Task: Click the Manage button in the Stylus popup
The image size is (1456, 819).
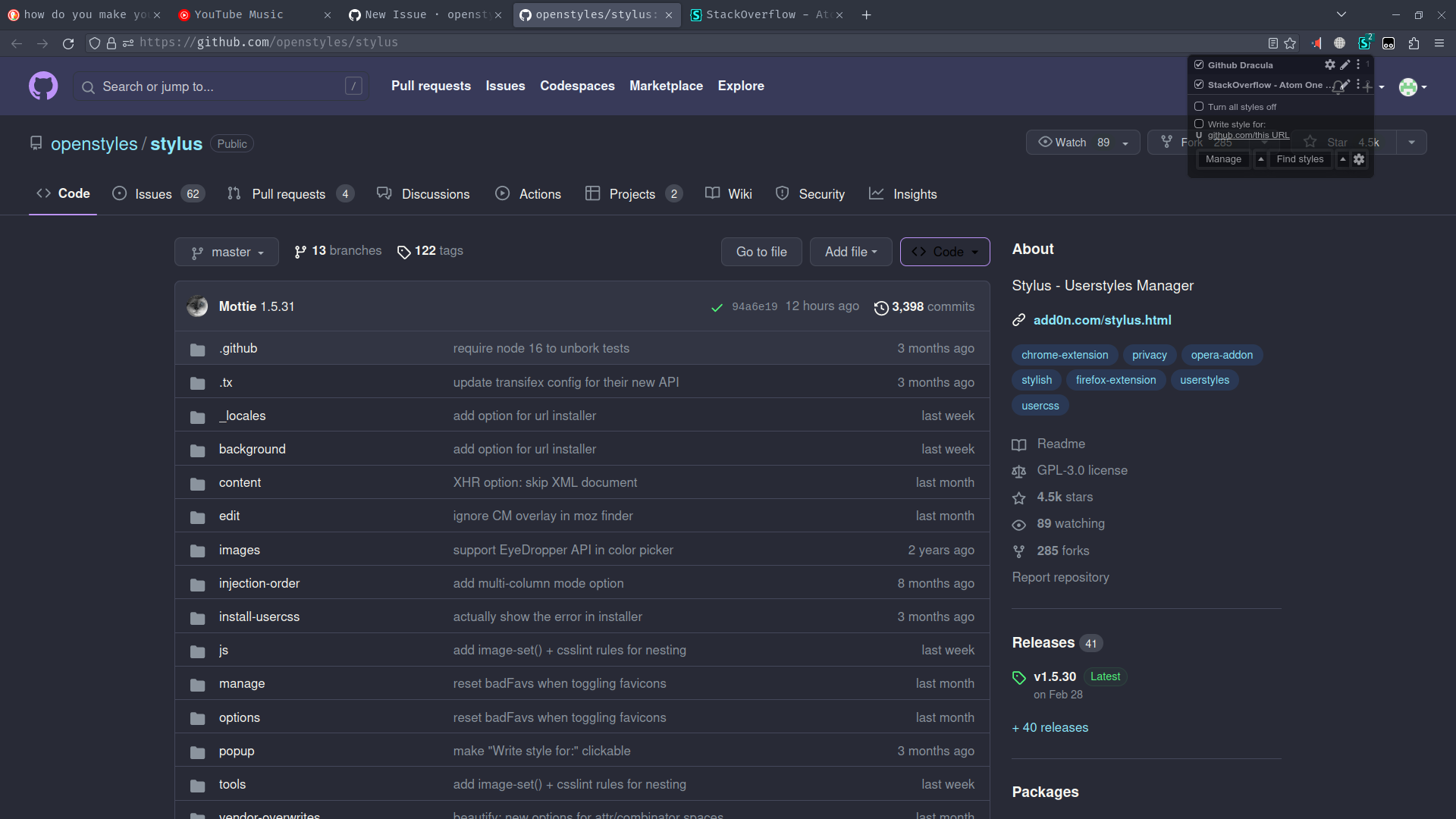Action: pos(1223,158)
